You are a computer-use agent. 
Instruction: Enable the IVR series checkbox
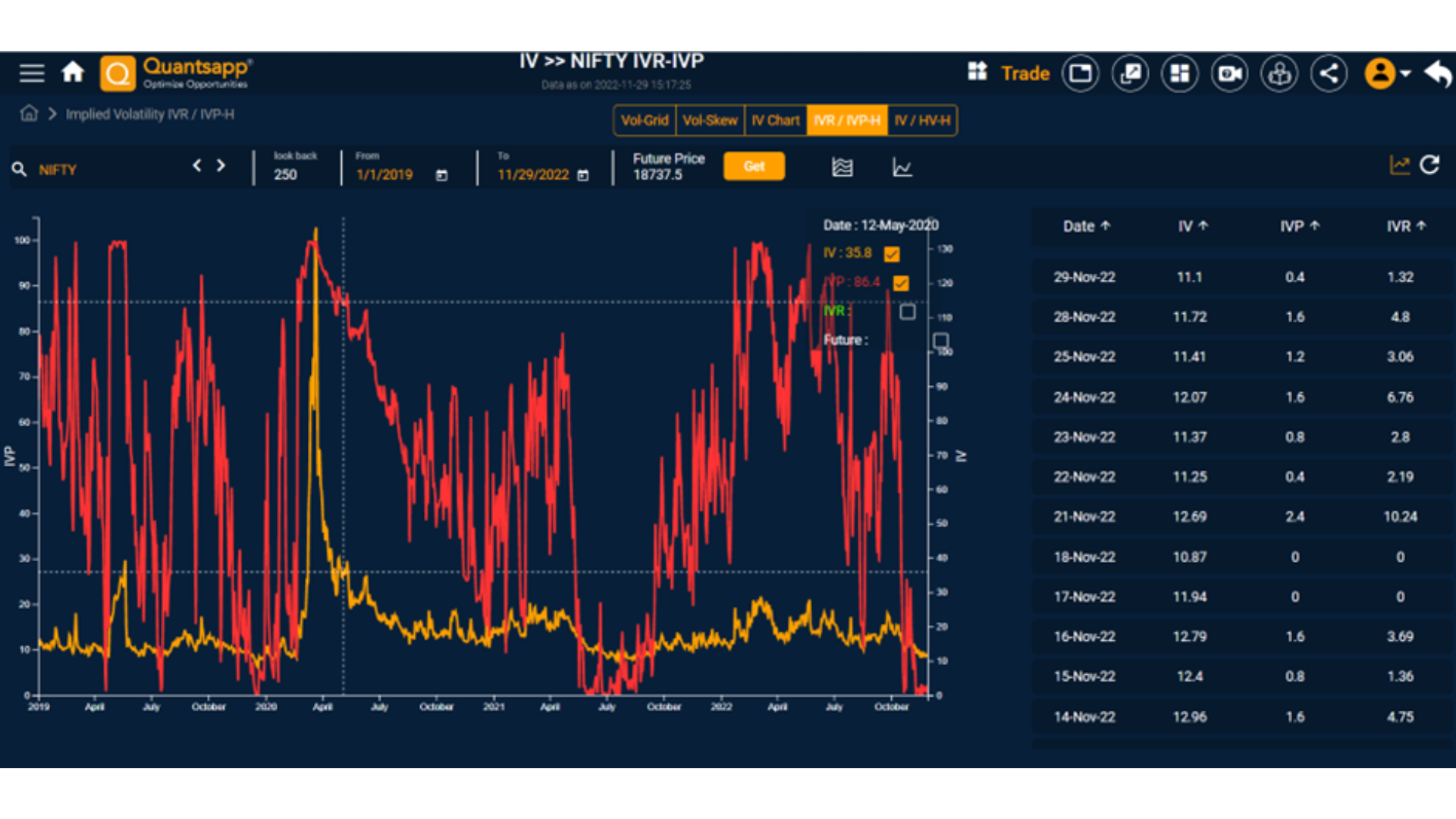908,312
